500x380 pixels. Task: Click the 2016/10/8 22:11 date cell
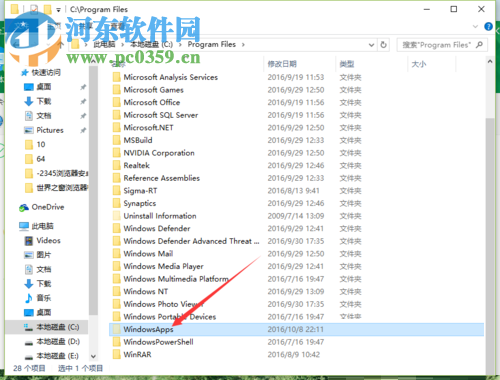point(295,330)
